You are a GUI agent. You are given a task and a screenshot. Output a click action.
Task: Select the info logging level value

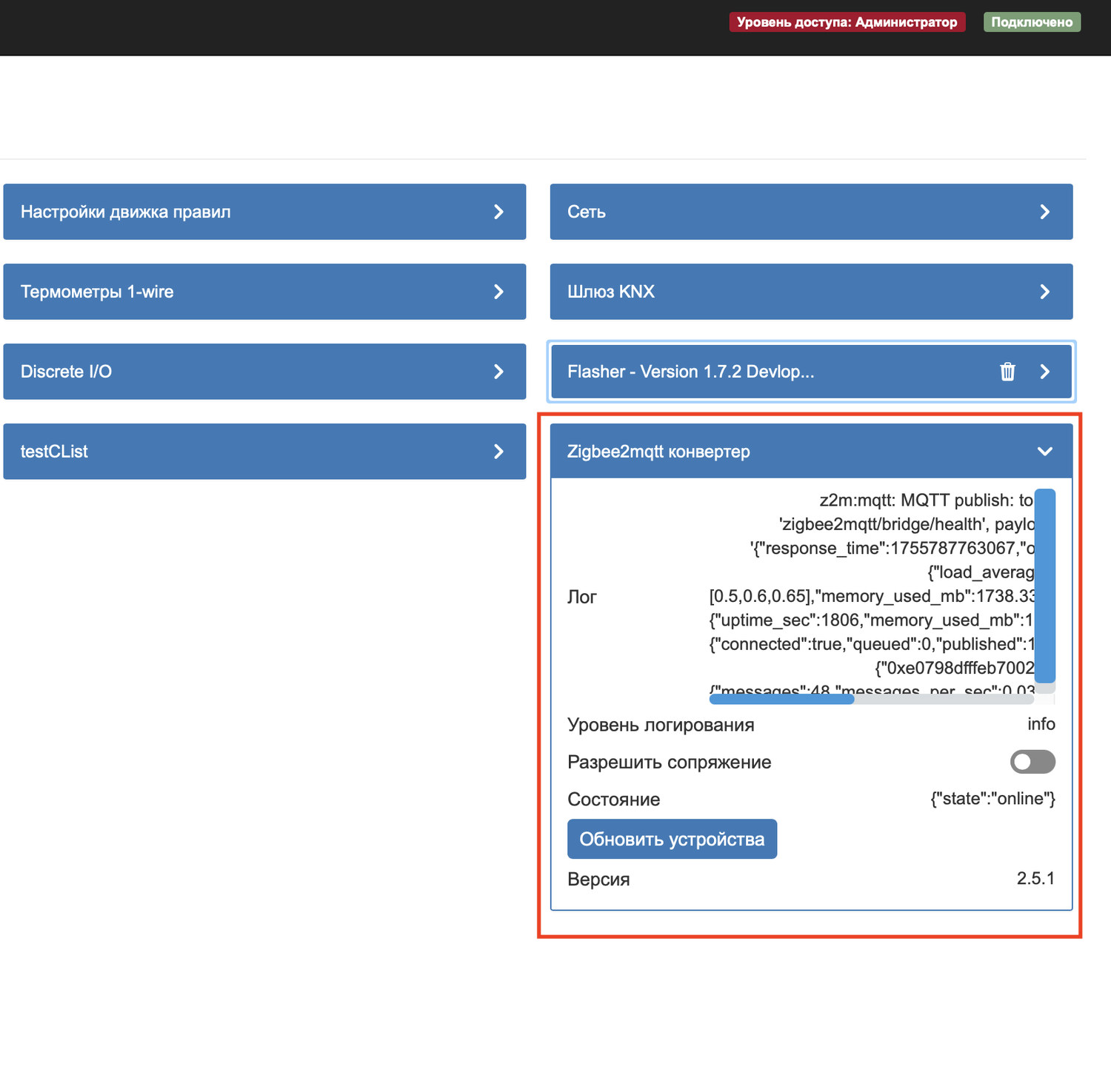click(x=1041, y=724)
